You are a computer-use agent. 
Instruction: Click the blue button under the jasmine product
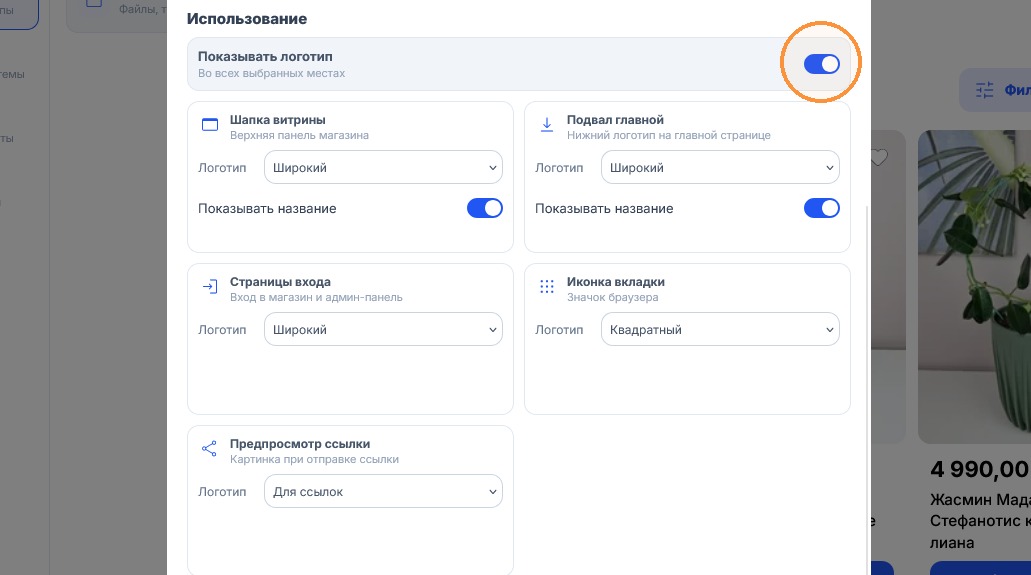(x=980, y=568)
